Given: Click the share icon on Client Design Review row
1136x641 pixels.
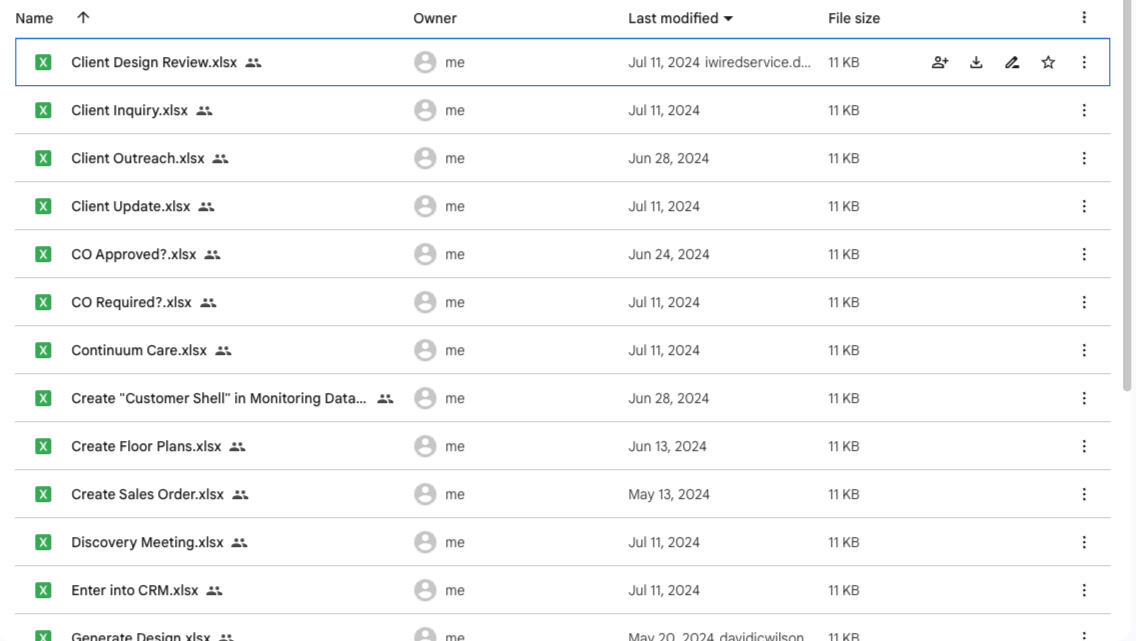Looking at the screenshot, I should pos(939,62).
